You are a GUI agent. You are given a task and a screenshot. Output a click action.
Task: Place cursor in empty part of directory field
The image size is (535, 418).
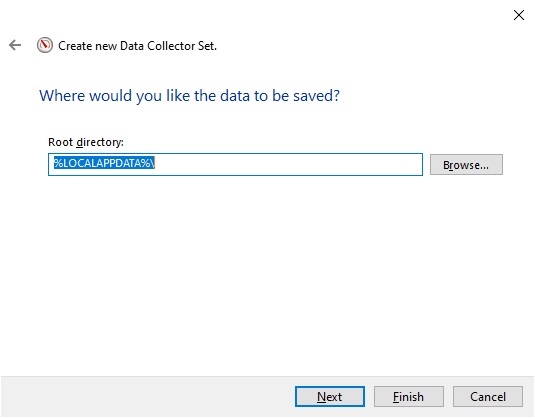click(x=288, y=164)
